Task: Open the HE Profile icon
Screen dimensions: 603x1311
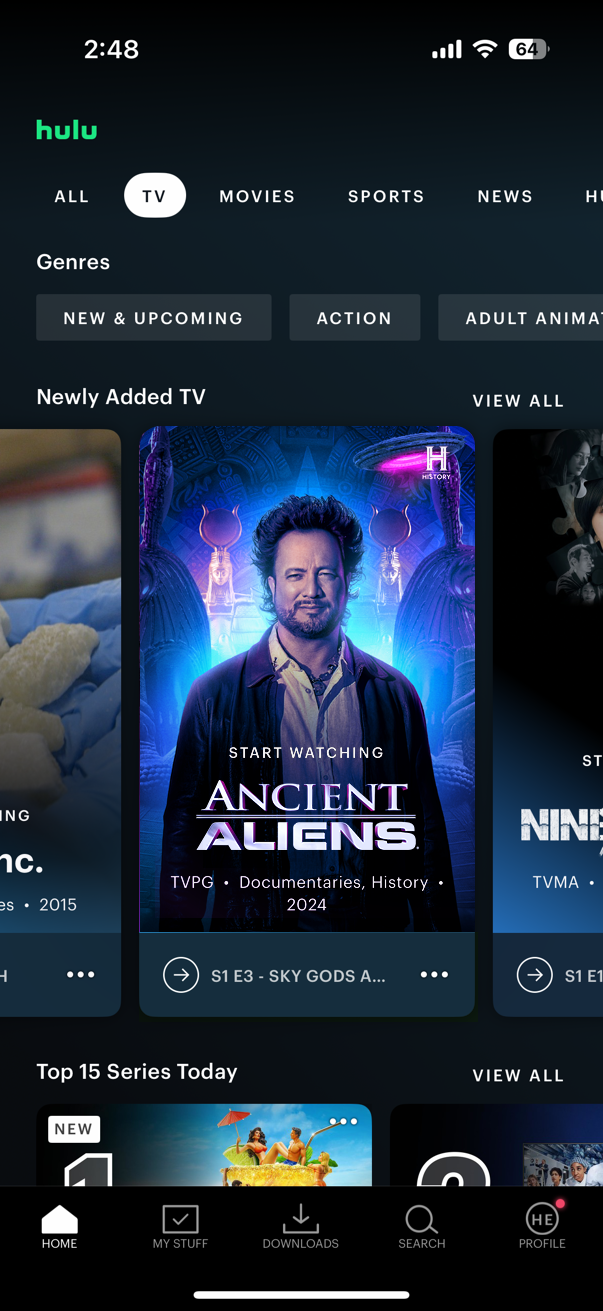Action: click(x=542, y=1218)
